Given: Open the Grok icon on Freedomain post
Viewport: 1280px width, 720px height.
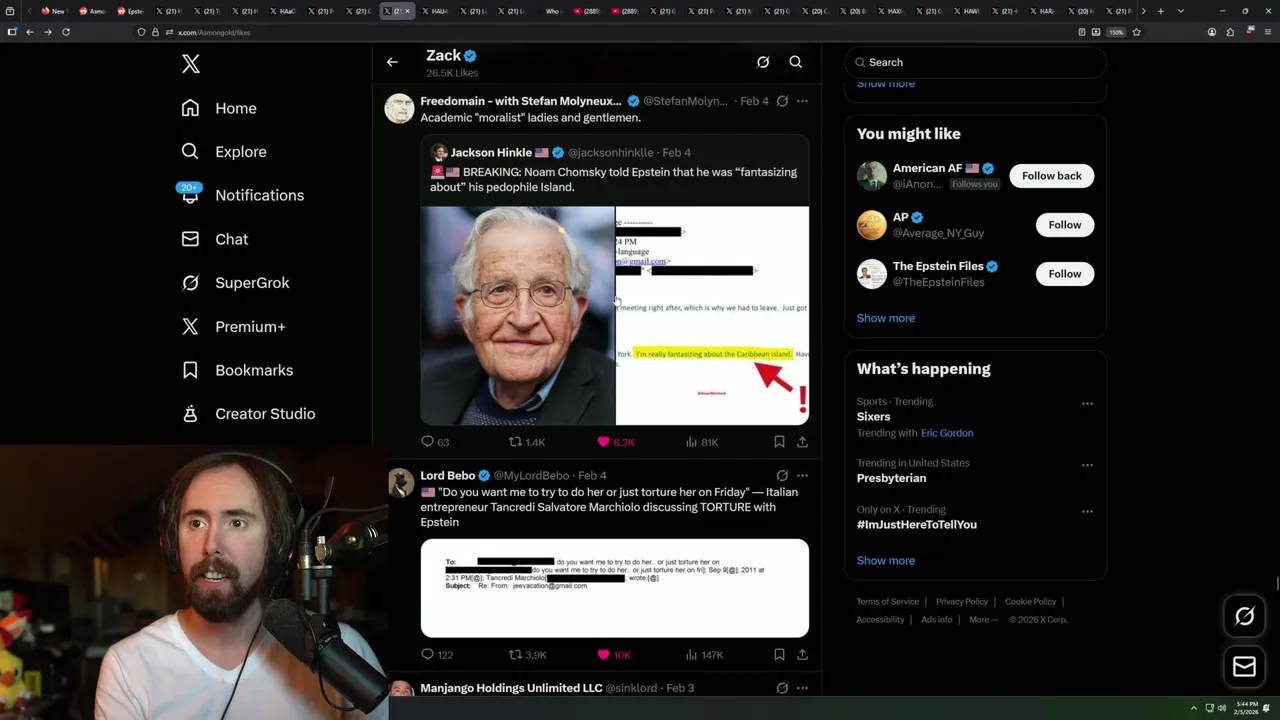Looking at the screenshot, I should click(x=782, y=101).
